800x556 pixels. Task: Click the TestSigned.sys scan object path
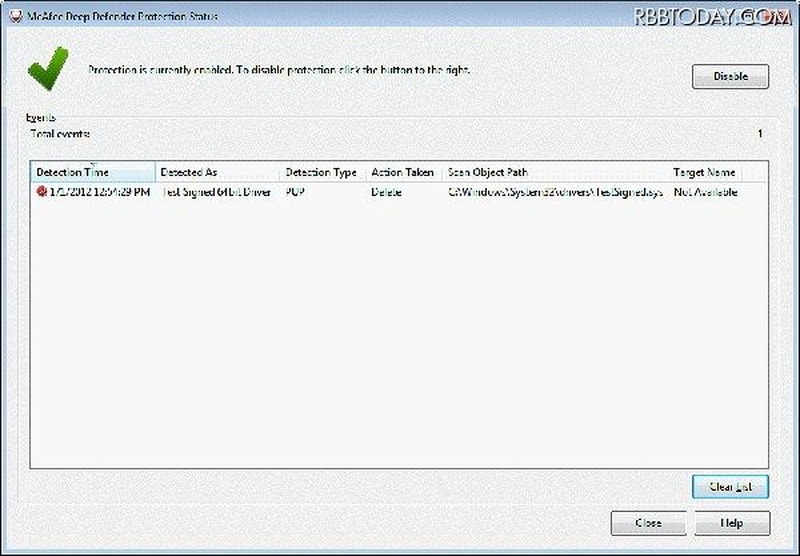click(553, 192)
